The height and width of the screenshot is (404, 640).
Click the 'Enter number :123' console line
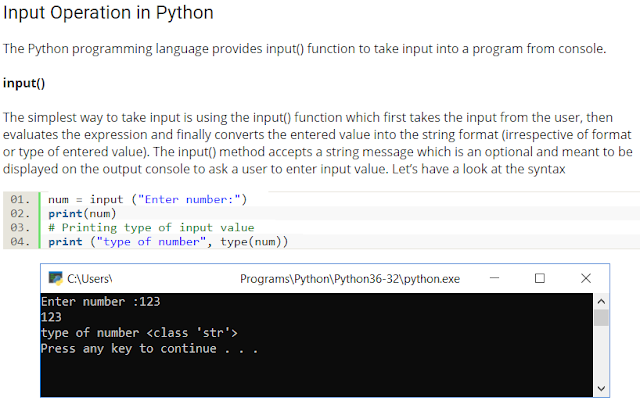point(100,300)
